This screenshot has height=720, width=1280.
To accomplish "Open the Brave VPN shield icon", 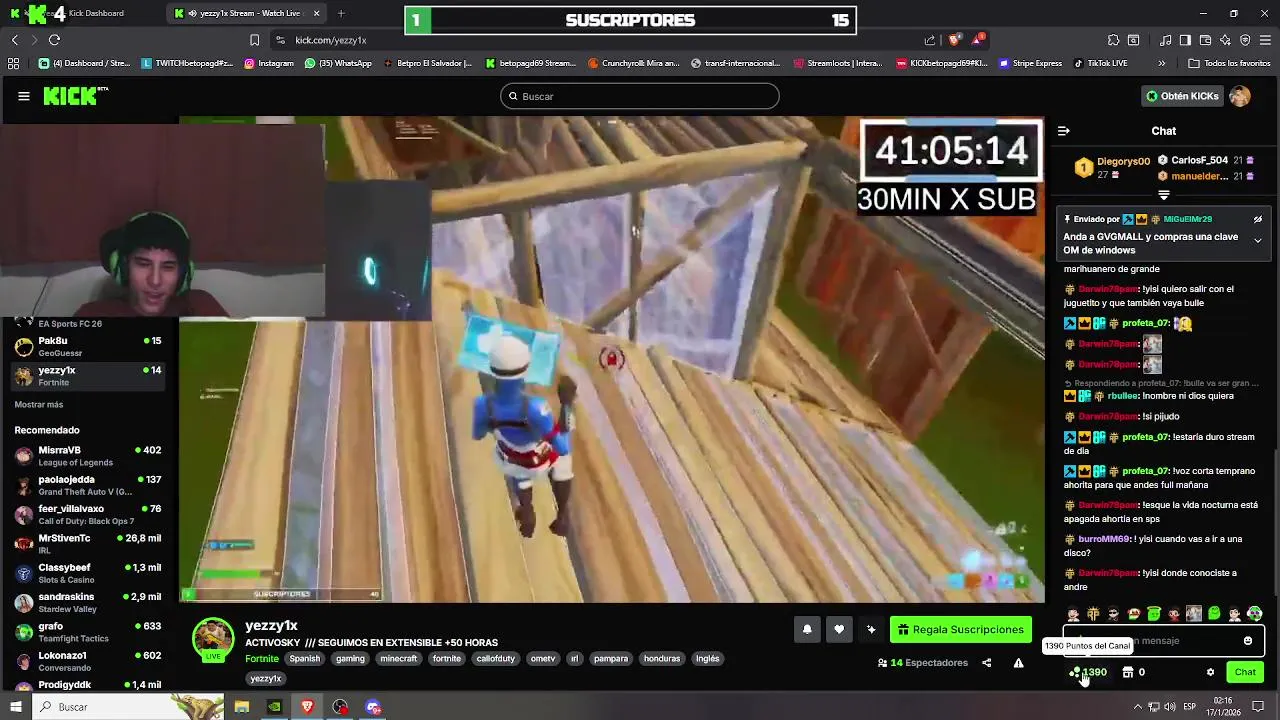I will coord(1245,40).
